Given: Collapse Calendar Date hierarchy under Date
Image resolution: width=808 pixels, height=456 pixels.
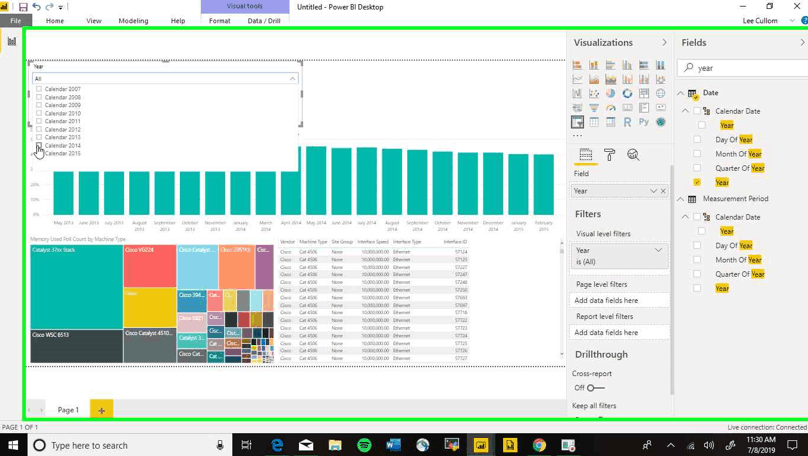Looking at the screenshot, I should coord(685,111).
